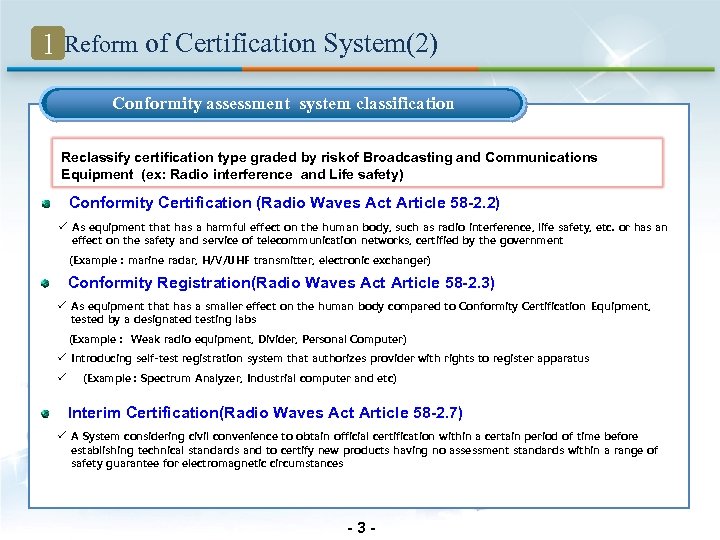
Task: Click checkmark beside the Spectrum Analyzer example
Action: pos(62,377)
